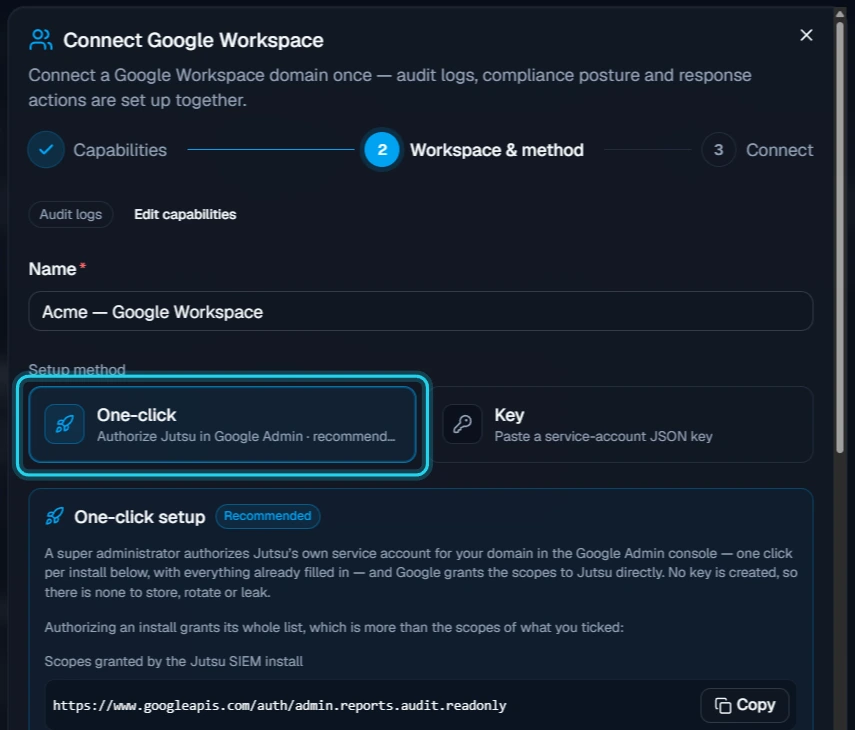
Task: Click the paragraph starting "A super administrator authorizes"
Action: click(421, 573)
